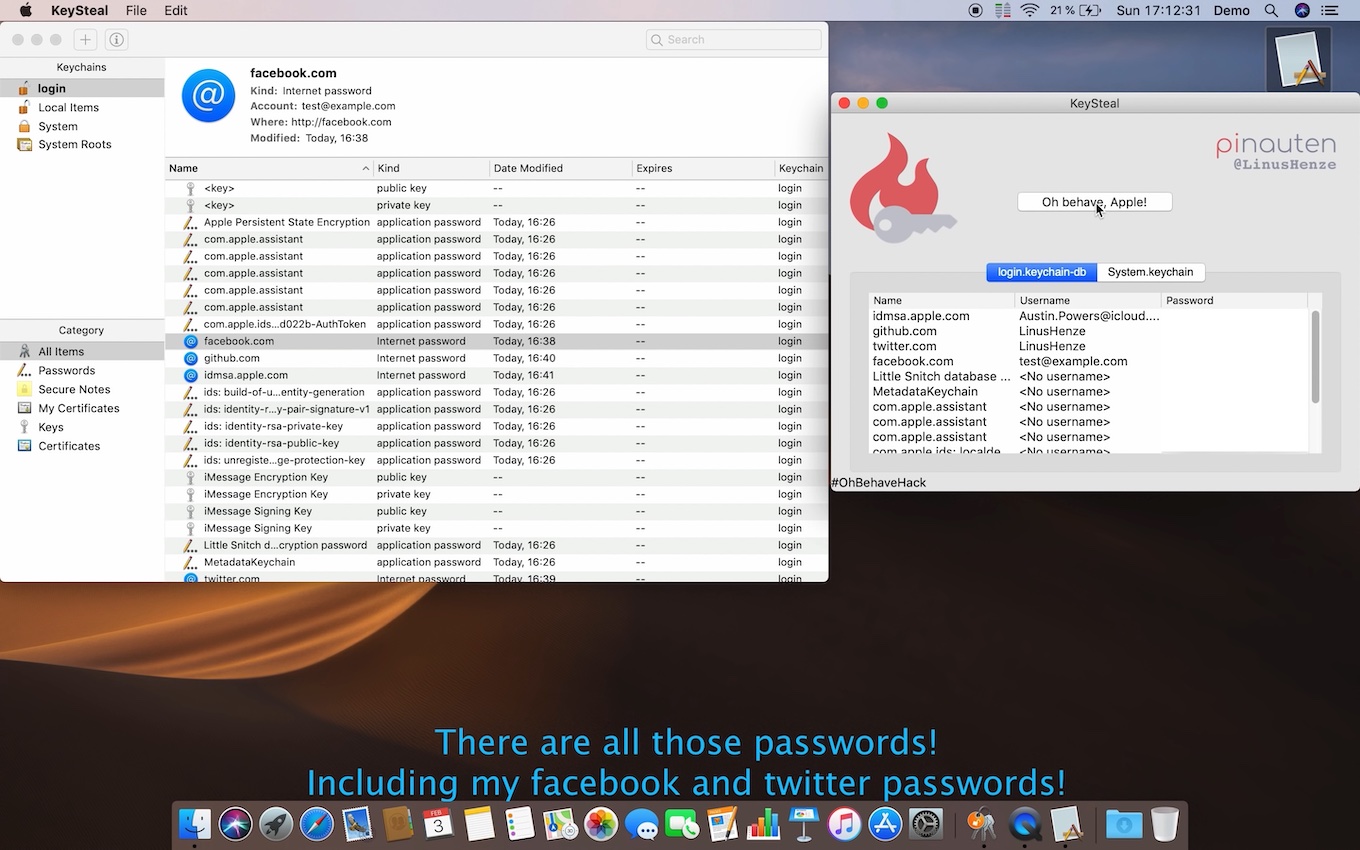Sort list by Kind column header
This screenshot has width=1360, height=850.
[x=431, y=168]
